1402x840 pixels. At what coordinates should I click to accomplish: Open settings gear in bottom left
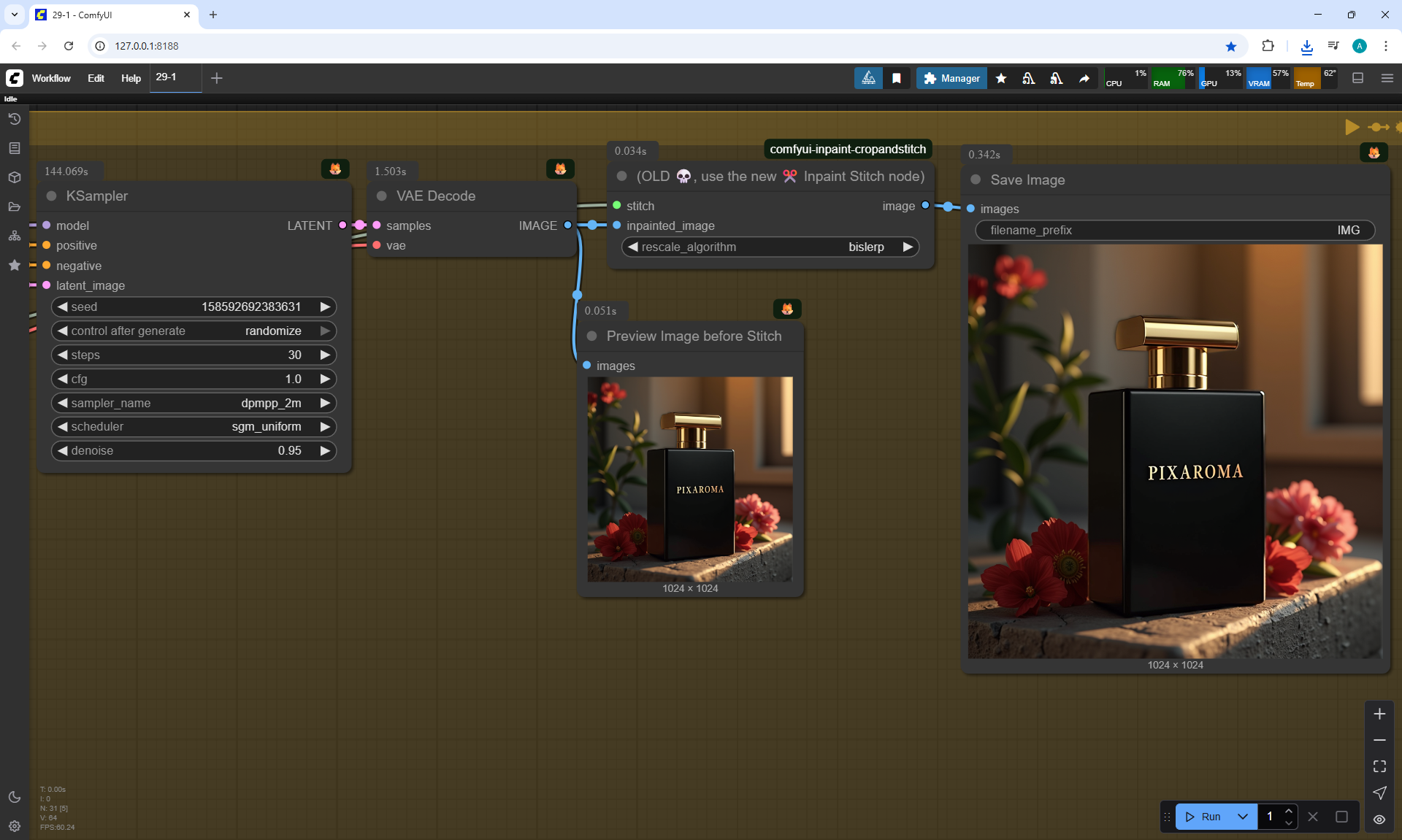tap(14, 826)
